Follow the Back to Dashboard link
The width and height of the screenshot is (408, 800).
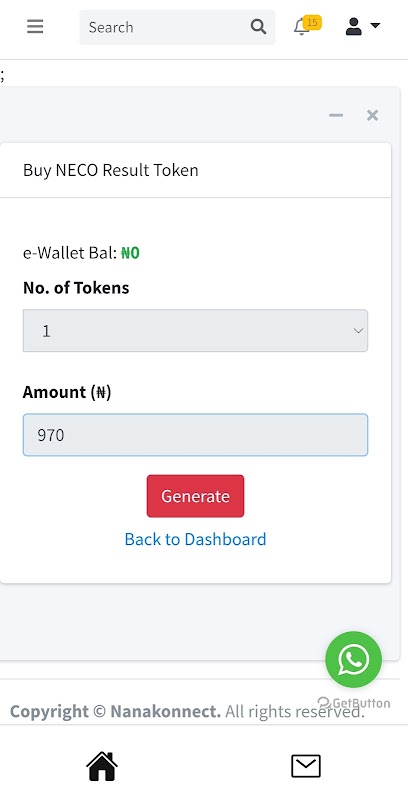pyautogui.click(x=195, y=539)
